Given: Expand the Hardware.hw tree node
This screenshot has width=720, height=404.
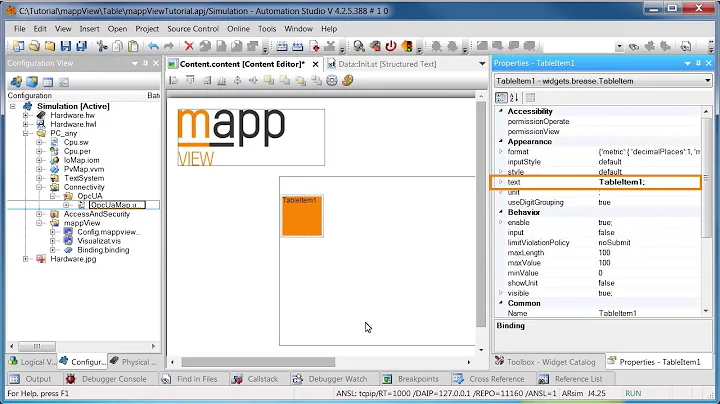Looking at the screenshot, I should [x=26, y=115].
